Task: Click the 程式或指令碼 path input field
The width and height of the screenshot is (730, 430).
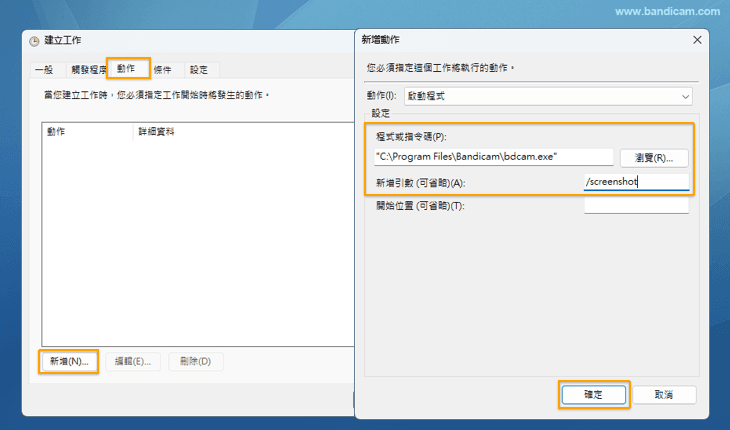Action: point(492,157)
